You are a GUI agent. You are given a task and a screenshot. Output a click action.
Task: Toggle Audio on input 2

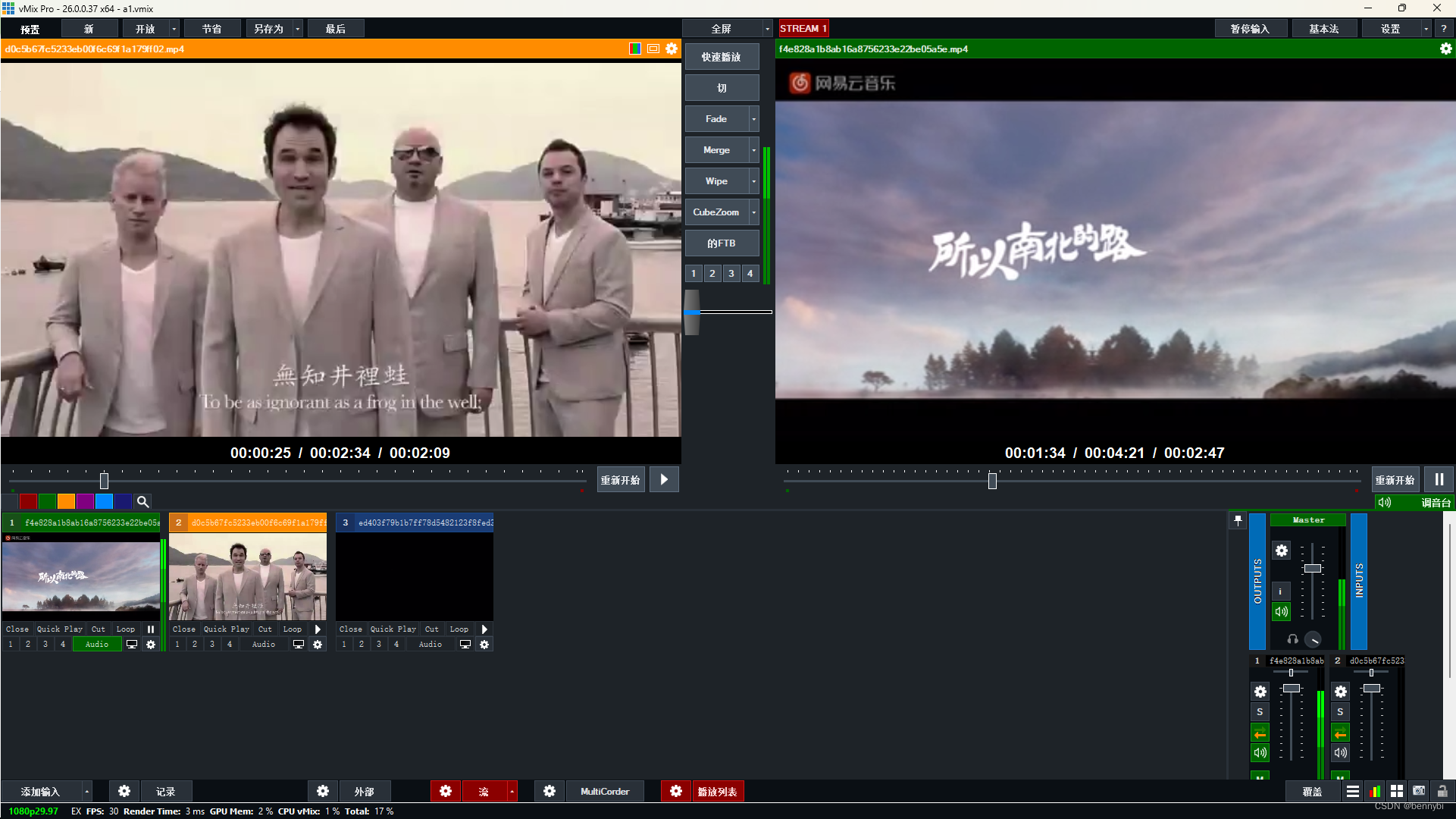(263, 645)
